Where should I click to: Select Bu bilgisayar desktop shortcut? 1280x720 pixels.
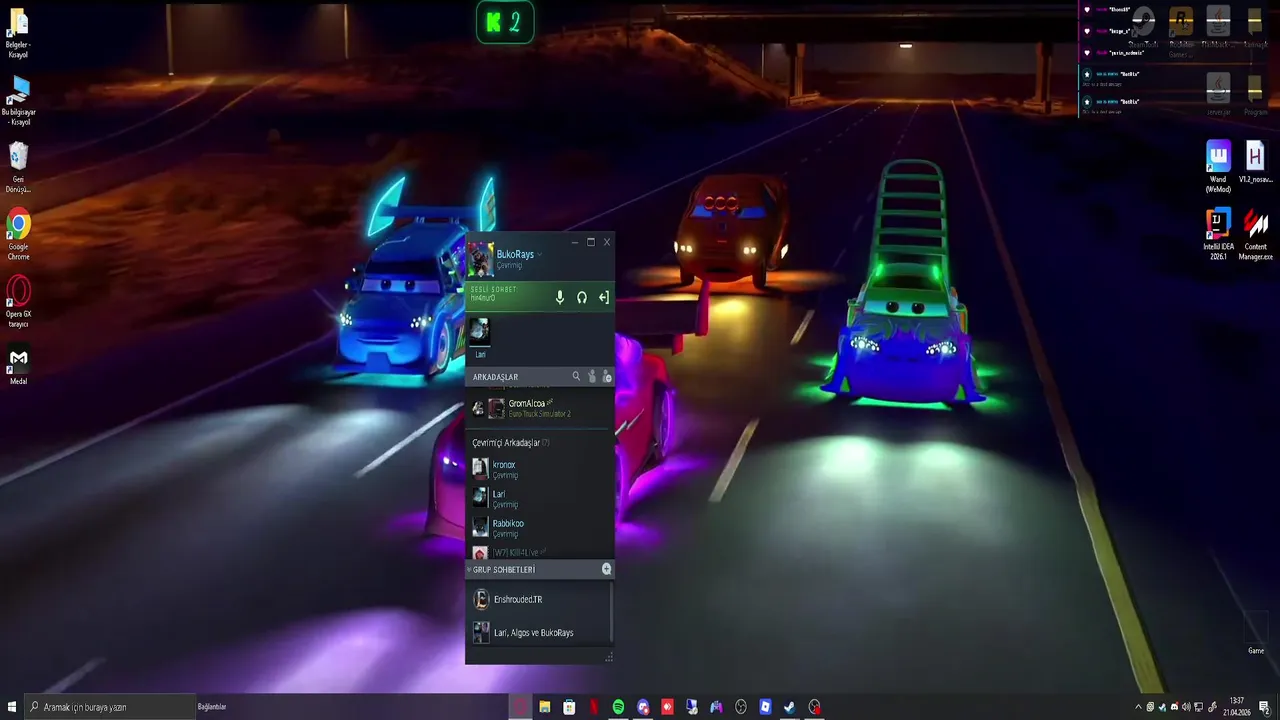coord(18,100)
